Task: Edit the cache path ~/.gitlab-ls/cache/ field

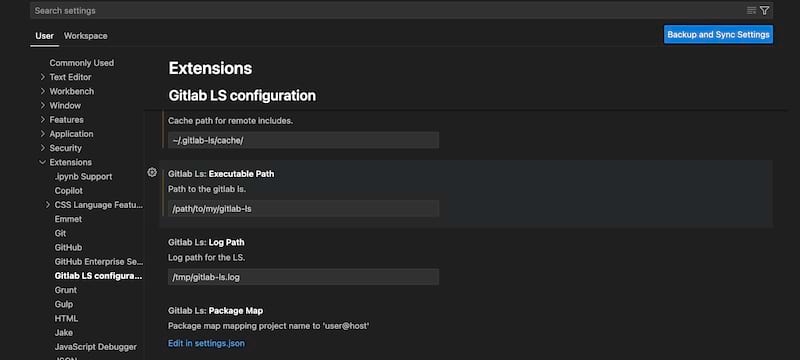Action: click(x=304, y=140)
